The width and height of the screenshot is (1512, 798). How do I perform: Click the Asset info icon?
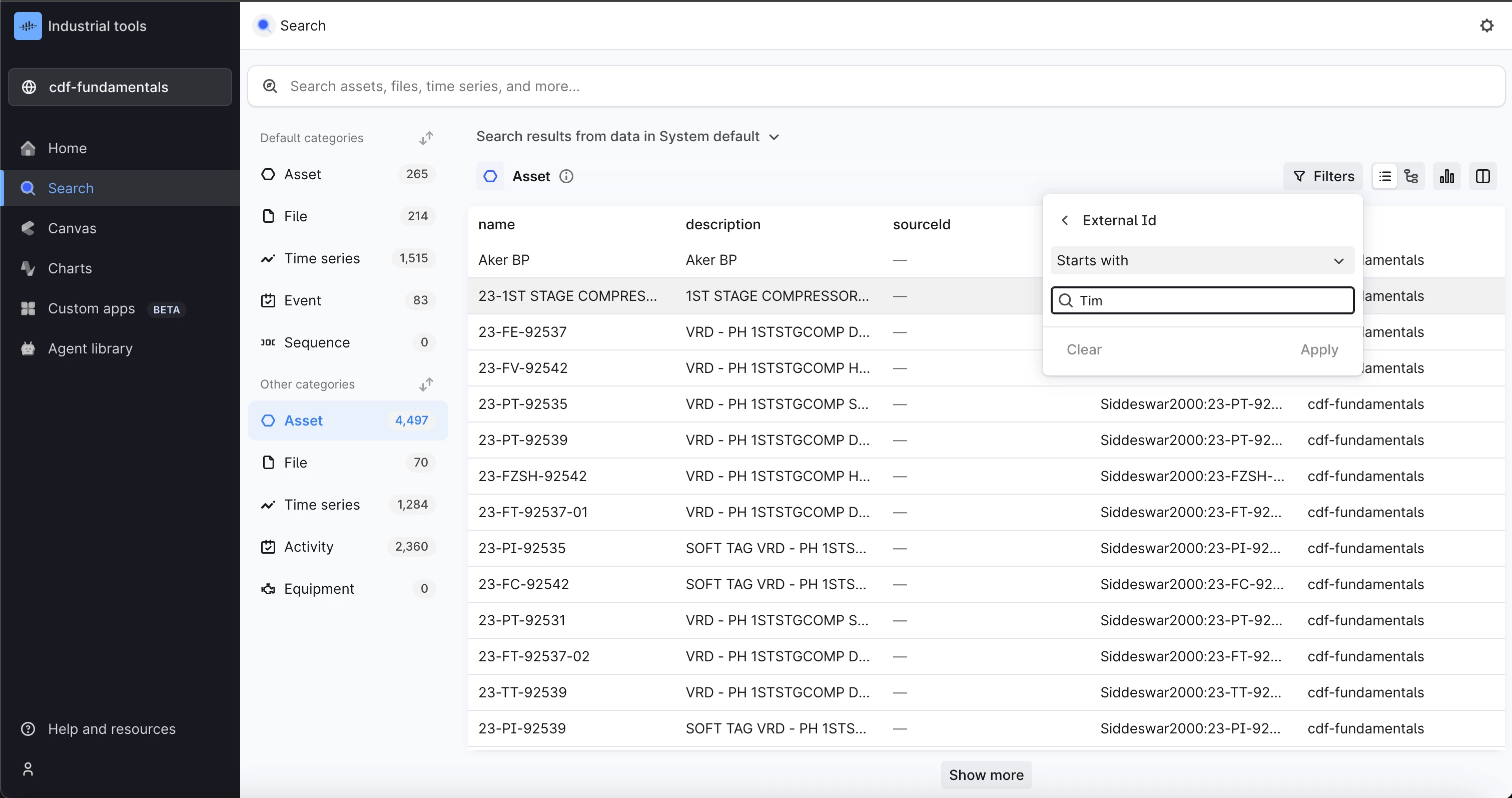[566, 176]
